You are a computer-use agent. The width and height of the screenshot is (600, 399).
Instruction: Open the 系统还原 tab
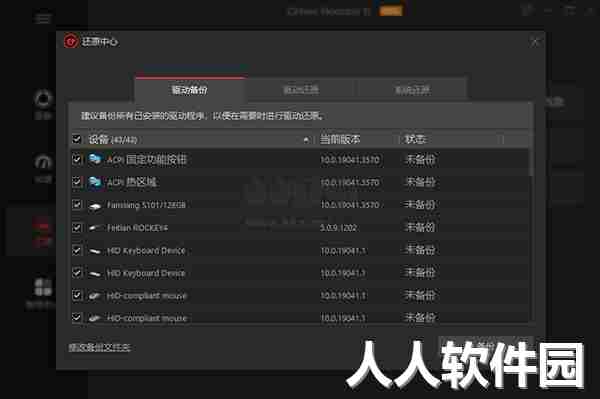[412, 90]
